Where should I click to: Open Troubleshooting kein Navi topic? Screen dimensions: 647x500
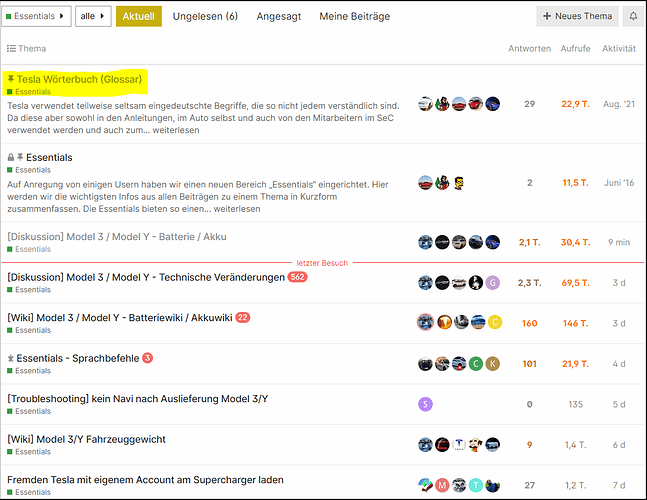(x=138, y=399)
